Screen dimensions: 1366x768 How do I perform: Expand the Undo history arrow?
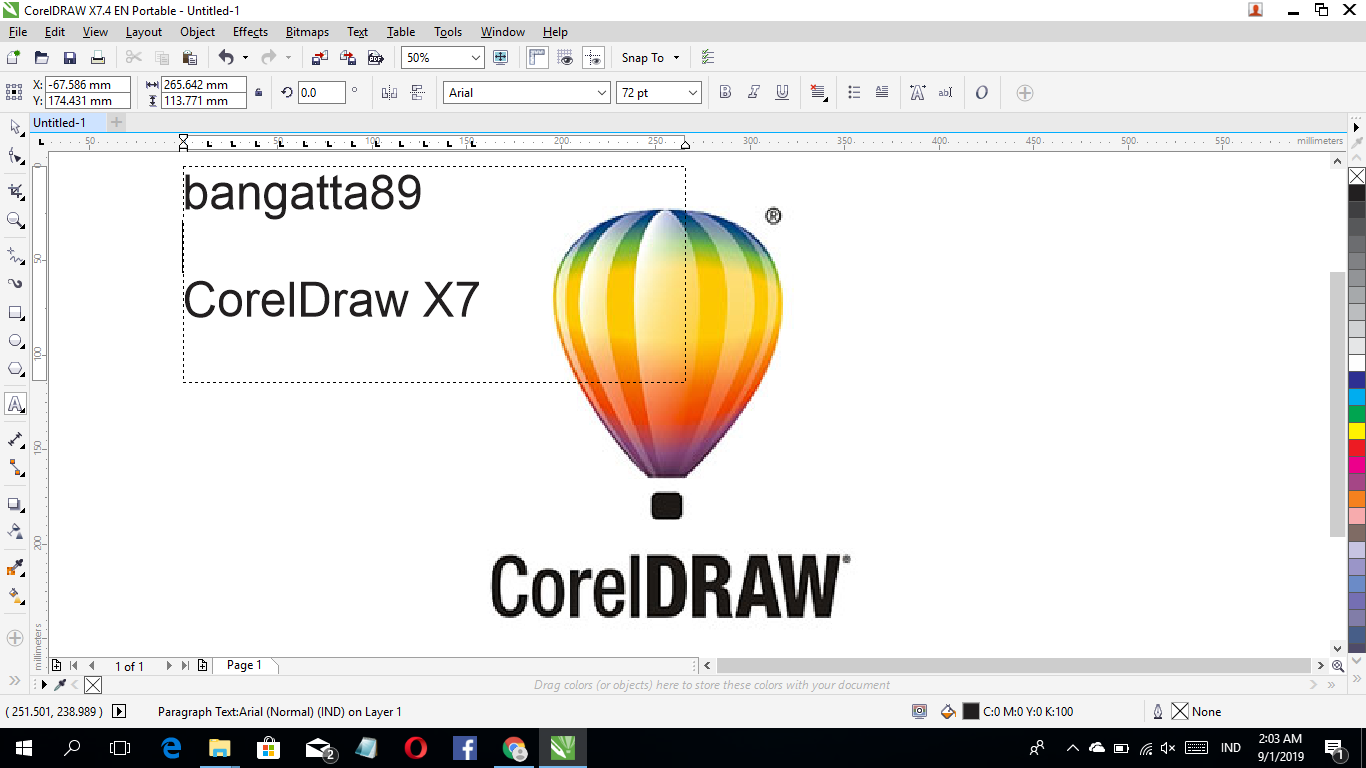click(245, 58)
